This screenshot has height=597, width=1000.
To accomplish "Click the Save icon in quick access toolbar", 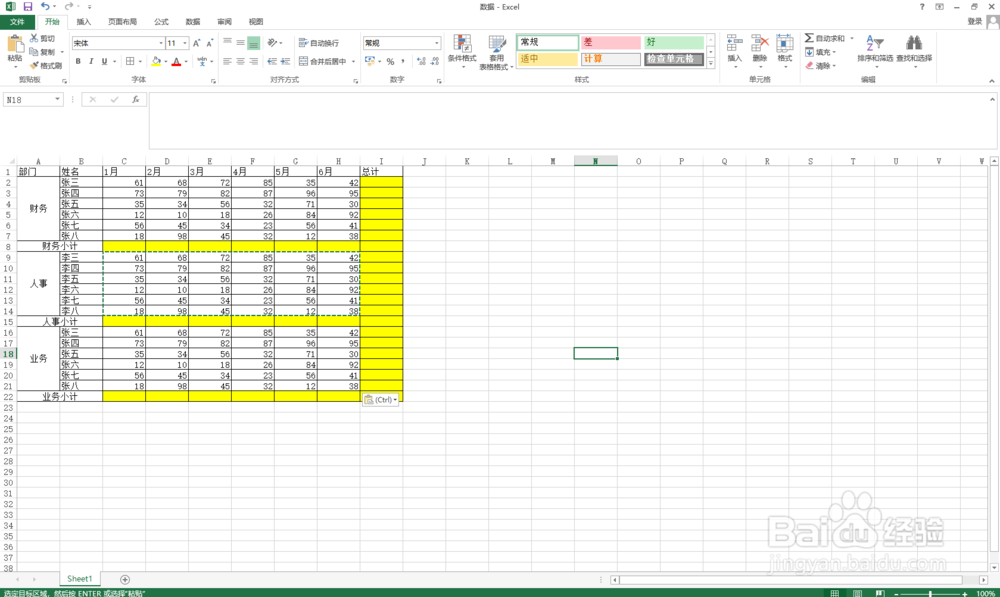I will (x=27, y=6).
